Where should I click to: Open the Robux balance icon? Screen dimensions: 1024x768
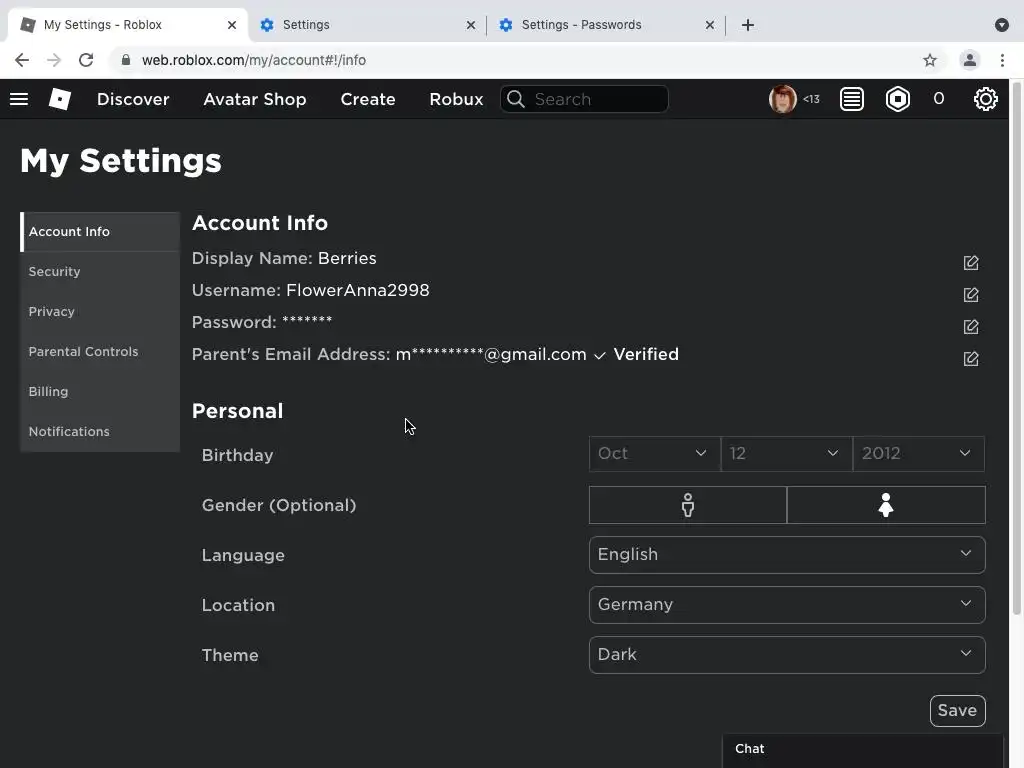(x=898, y=99)
